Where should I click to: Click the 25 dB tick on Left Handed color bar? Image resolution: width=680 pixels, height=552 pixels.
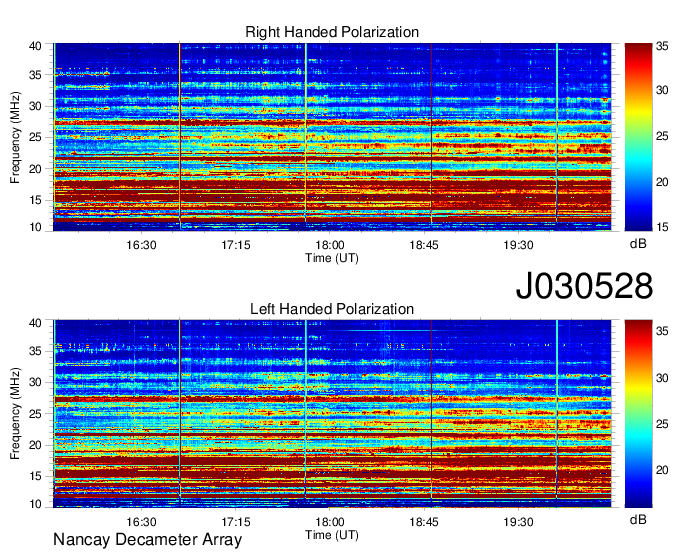pos(662,424)
